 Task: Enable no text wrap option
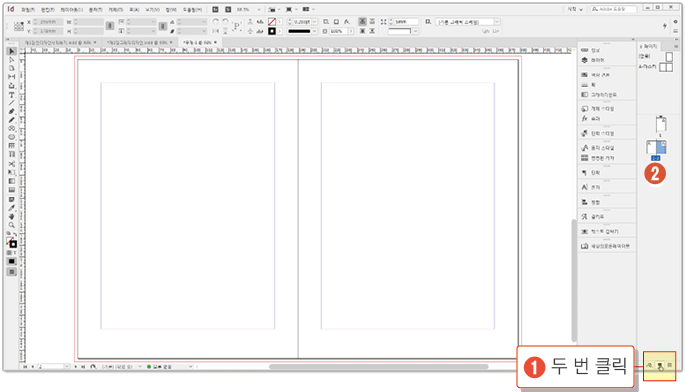tap(362, 21)
